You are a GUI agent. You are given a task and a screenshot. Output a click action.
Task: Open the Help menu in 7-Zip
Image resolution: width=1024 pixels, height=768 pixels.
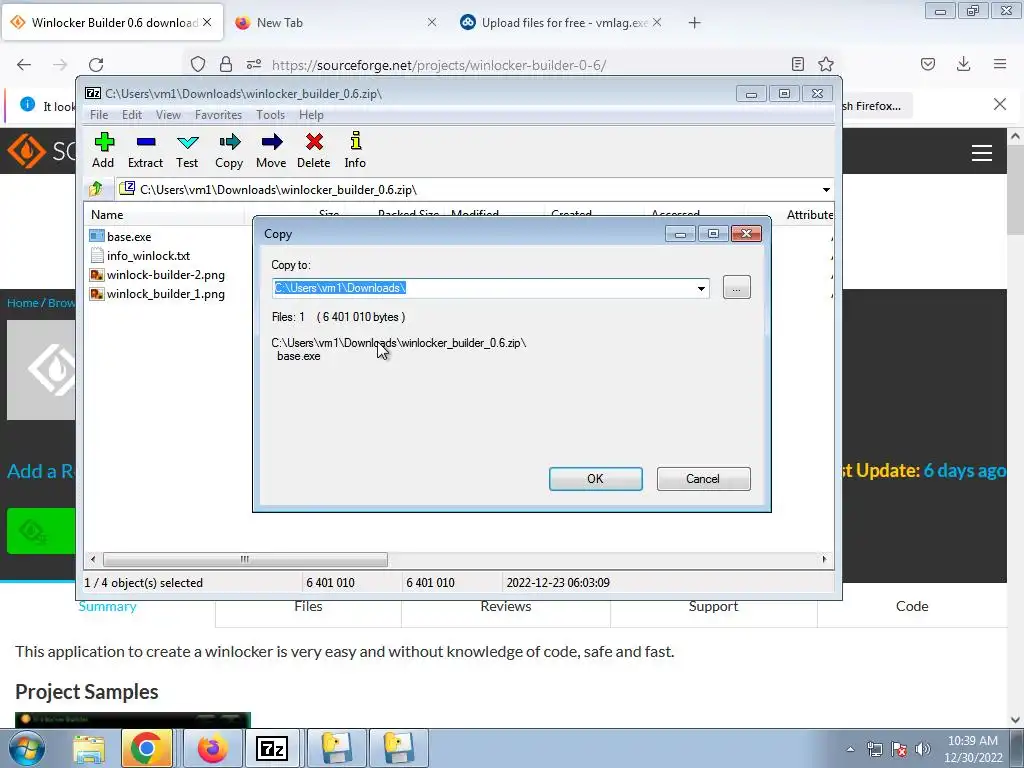[311, 115]
